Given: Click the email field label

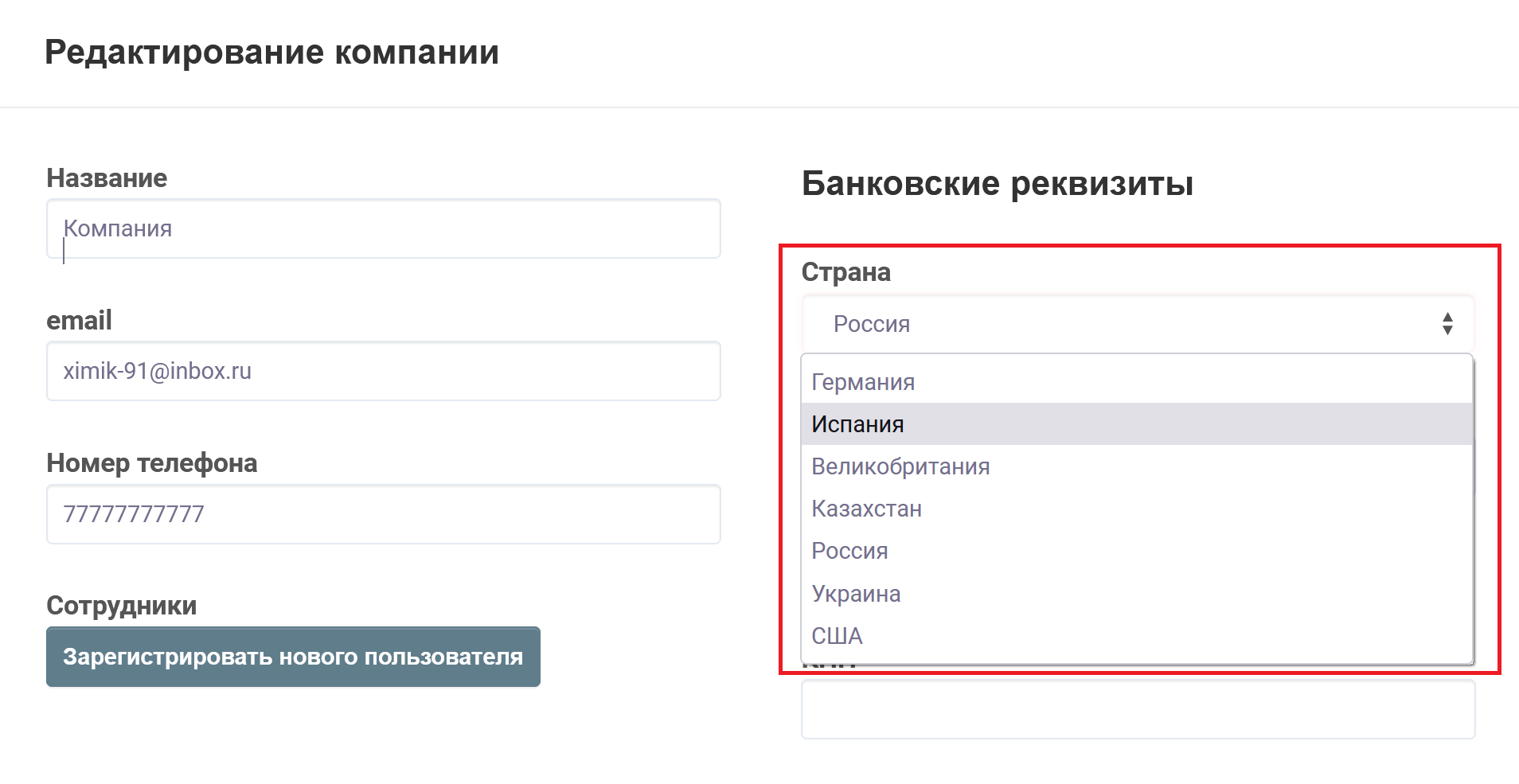Looking at the screenshot, I should click(79, 321).
